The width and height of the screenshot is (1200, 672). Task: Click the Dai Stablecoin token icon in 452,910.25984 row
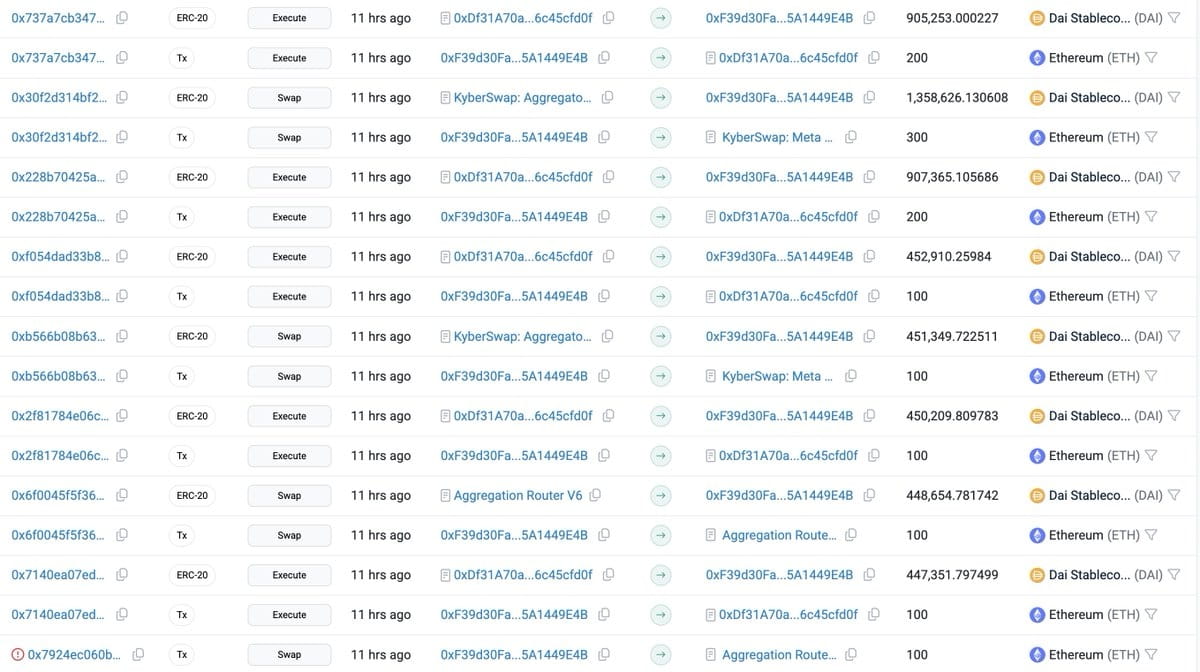[x=1038, y=257]
